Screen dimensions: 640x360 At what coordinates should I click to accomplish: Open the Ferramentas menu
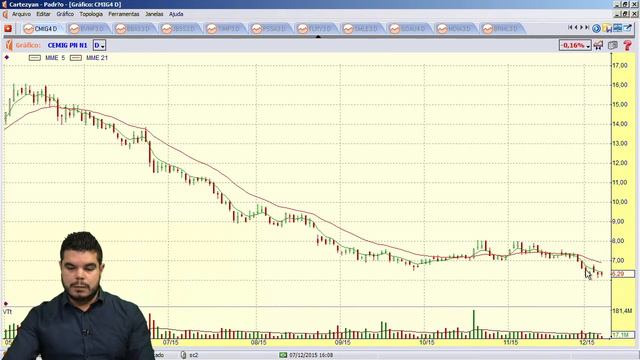(x=124, y=14)
